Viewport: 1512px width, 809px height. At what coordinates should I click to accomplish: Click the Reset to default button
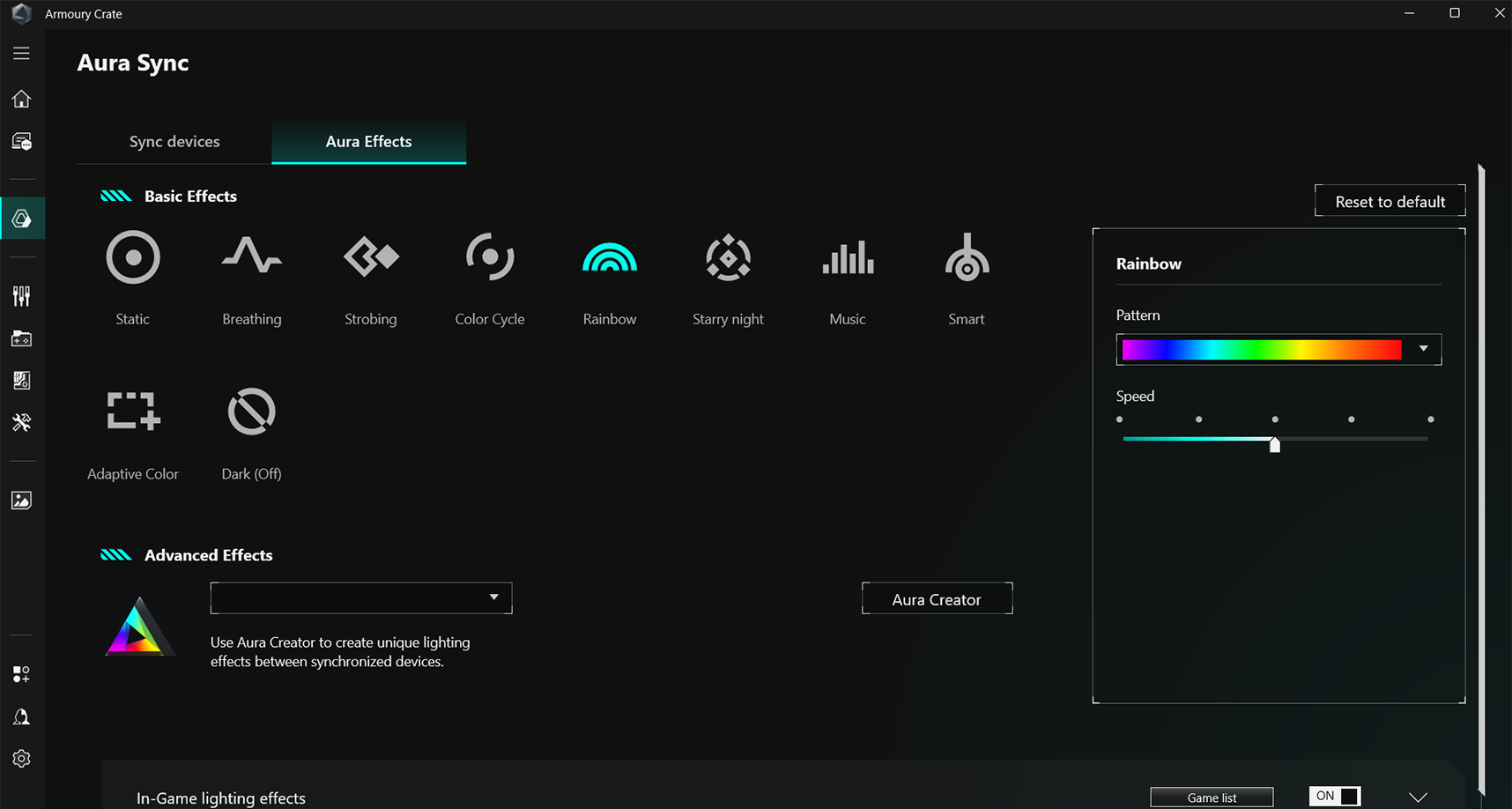(x=1390, y=201)
